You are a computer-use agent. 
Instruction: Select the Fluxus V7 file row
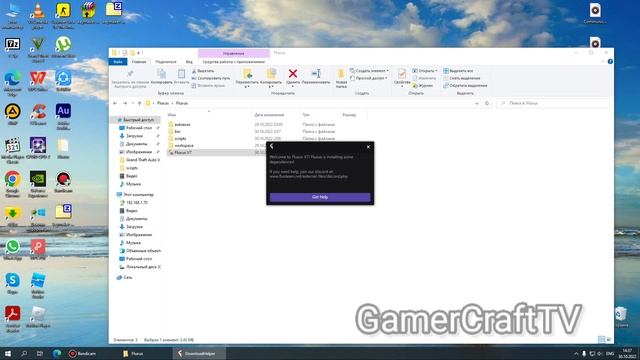pos(216,152)
